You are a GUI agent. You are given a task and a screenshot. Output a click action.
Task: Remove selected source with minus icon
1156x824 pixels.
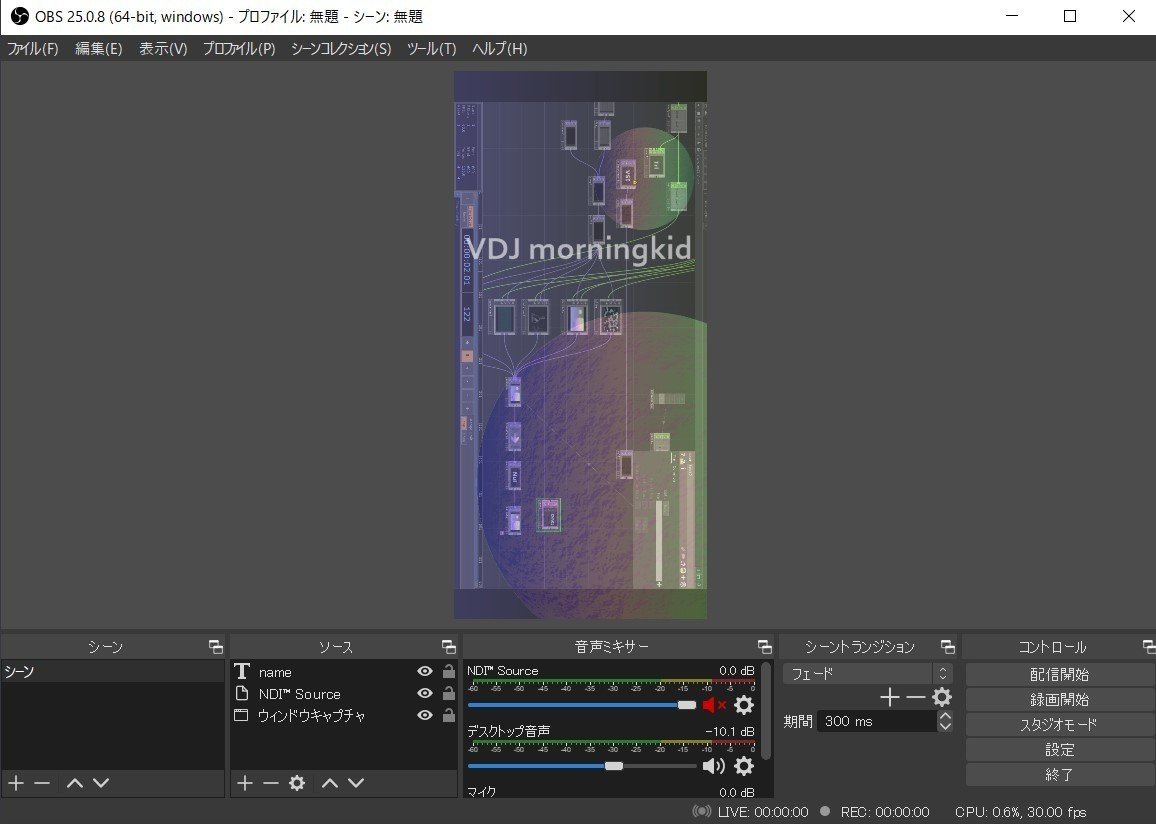click(271, 783)
